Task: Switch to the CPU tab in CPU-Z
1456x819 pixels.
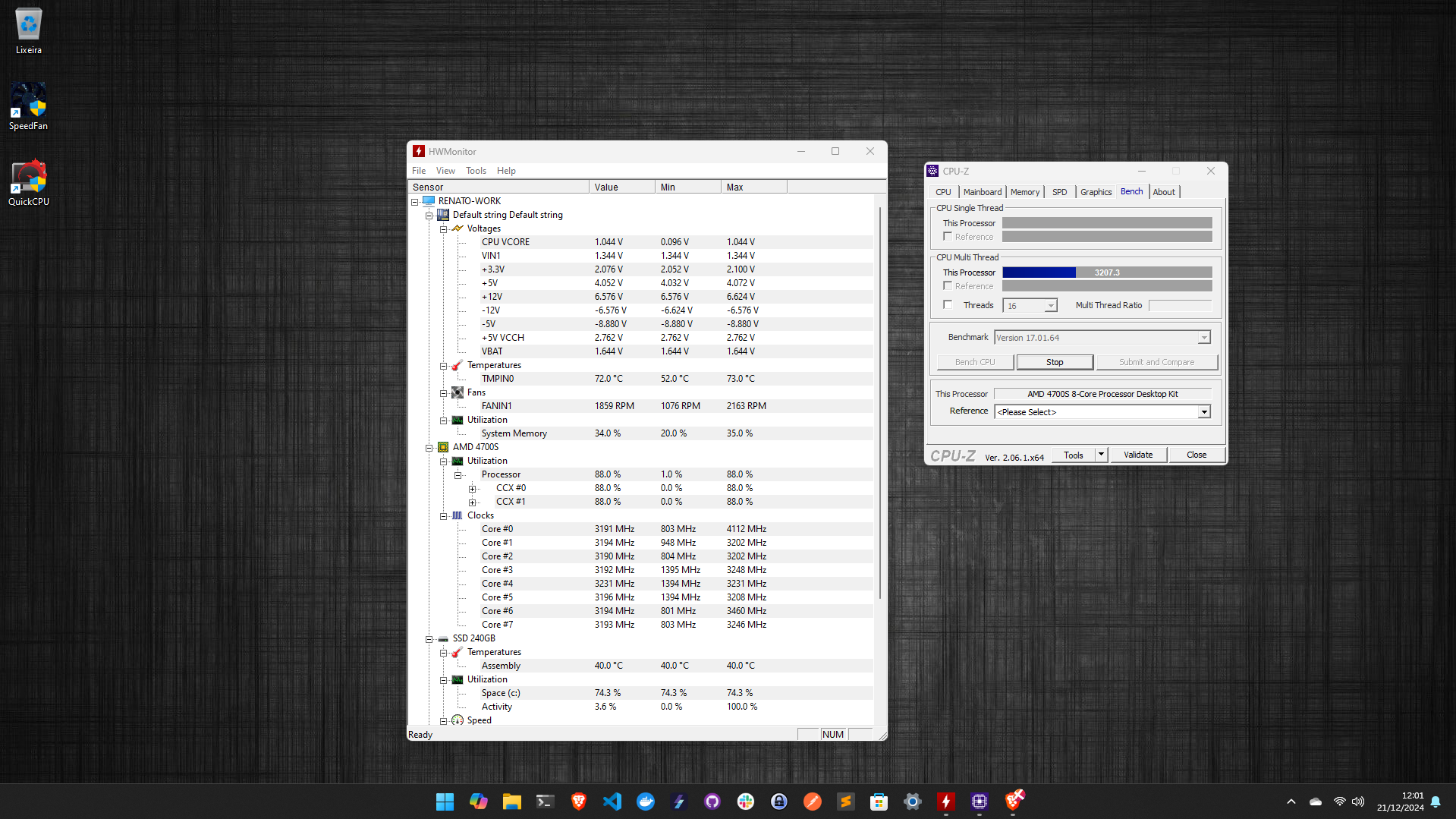Action: [x=943, y=192]
